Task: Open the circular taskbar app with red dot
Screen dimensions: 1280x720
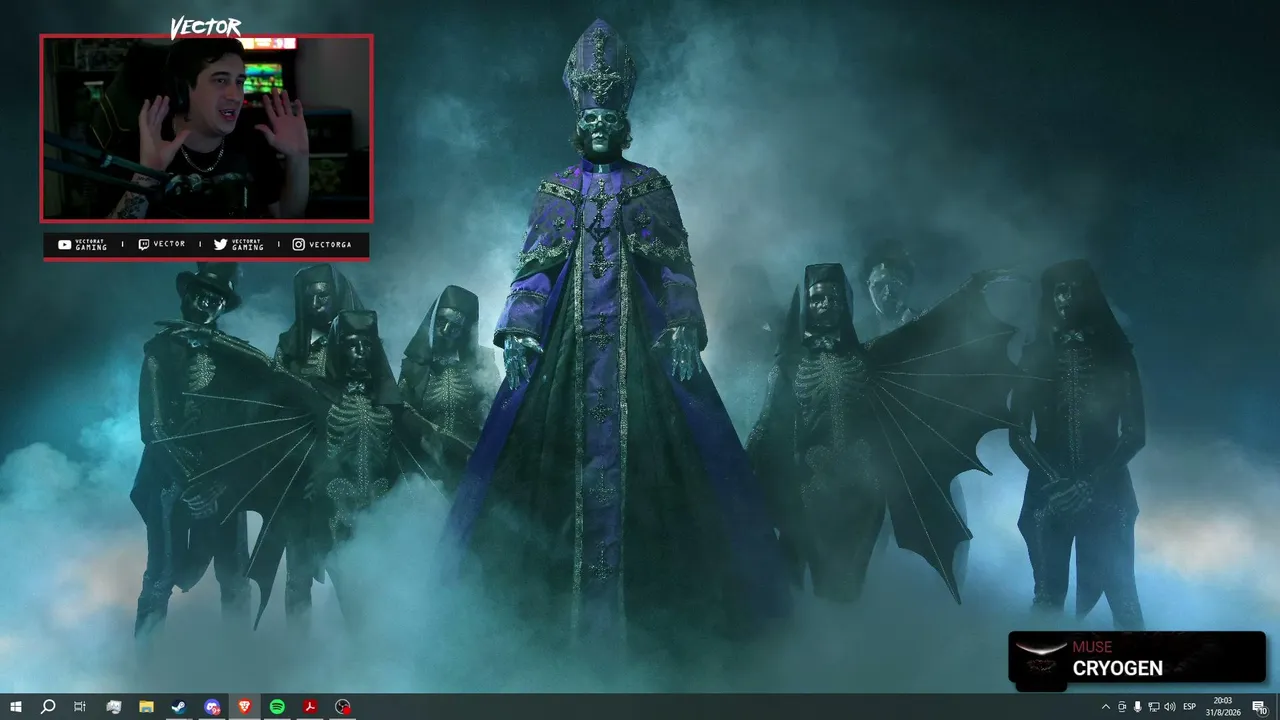Action: (343, 707)
